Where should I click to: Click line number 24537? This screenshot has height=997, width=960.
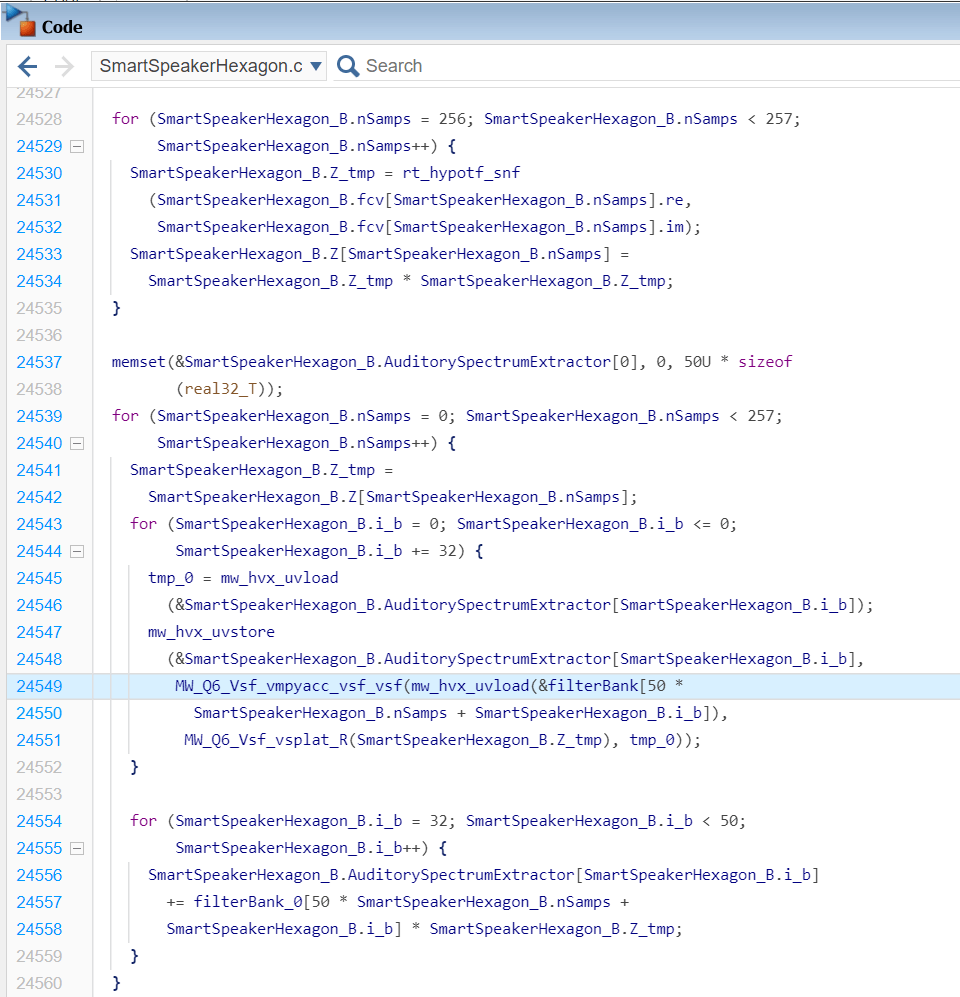pos(39,362)
